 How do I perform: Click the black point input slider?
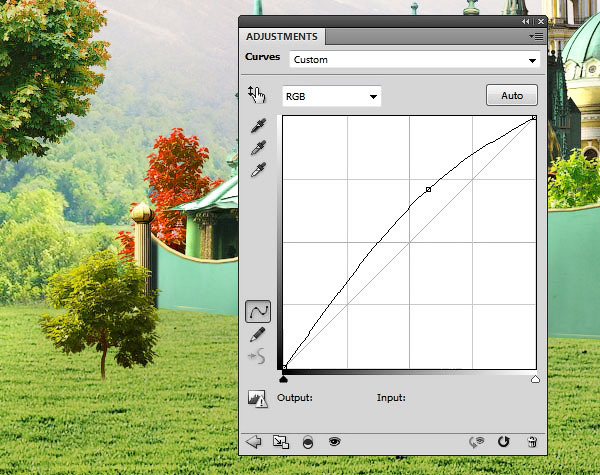284,379
